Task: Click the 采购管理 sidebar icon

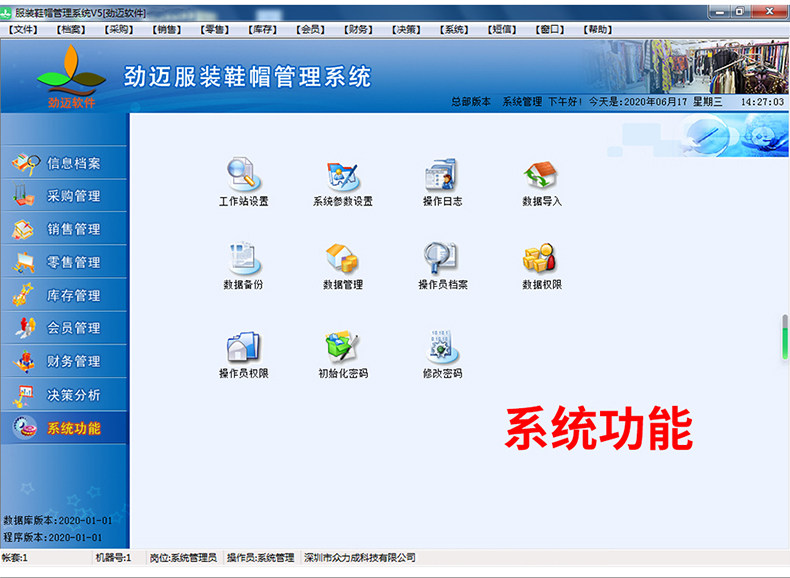Action: coord(23,196)
